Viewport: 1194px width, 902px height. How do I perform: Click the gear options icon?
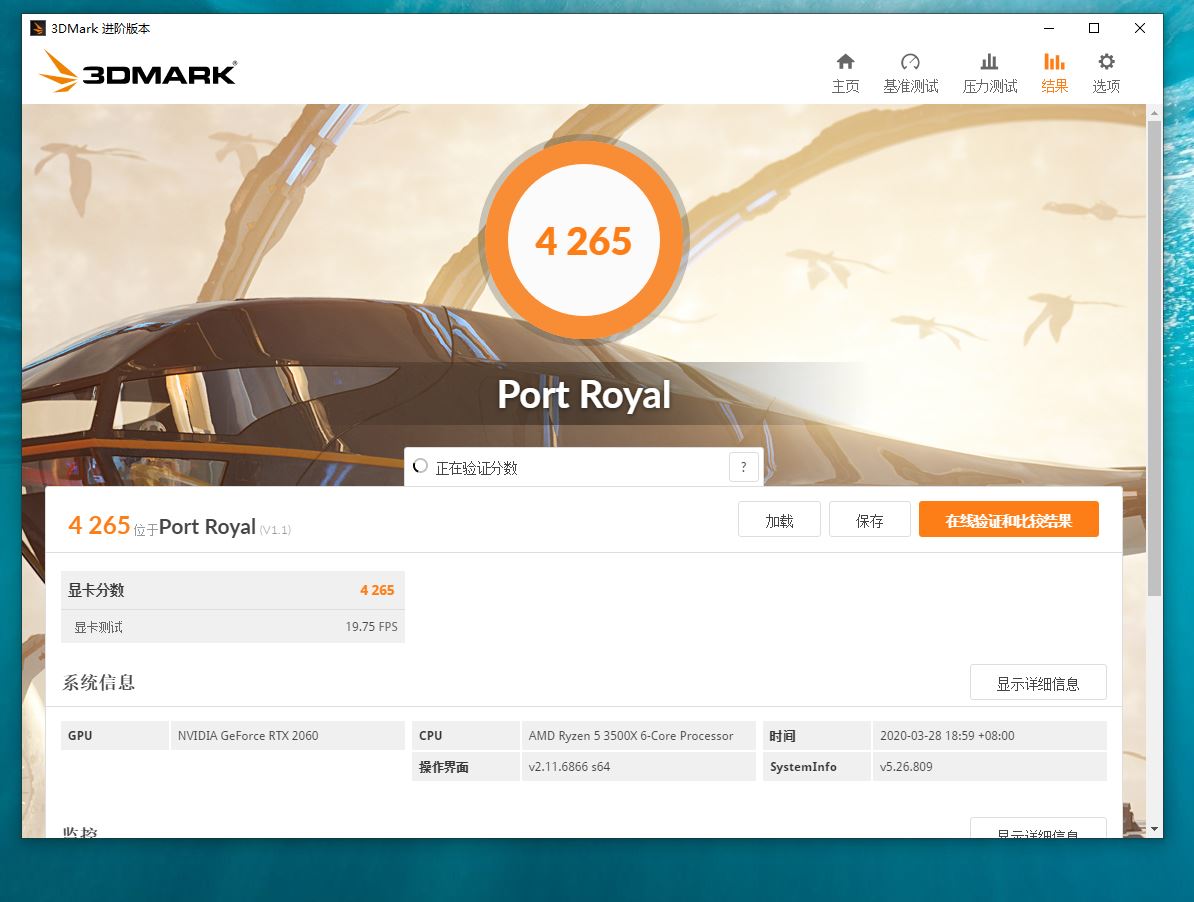(1106, 62)
